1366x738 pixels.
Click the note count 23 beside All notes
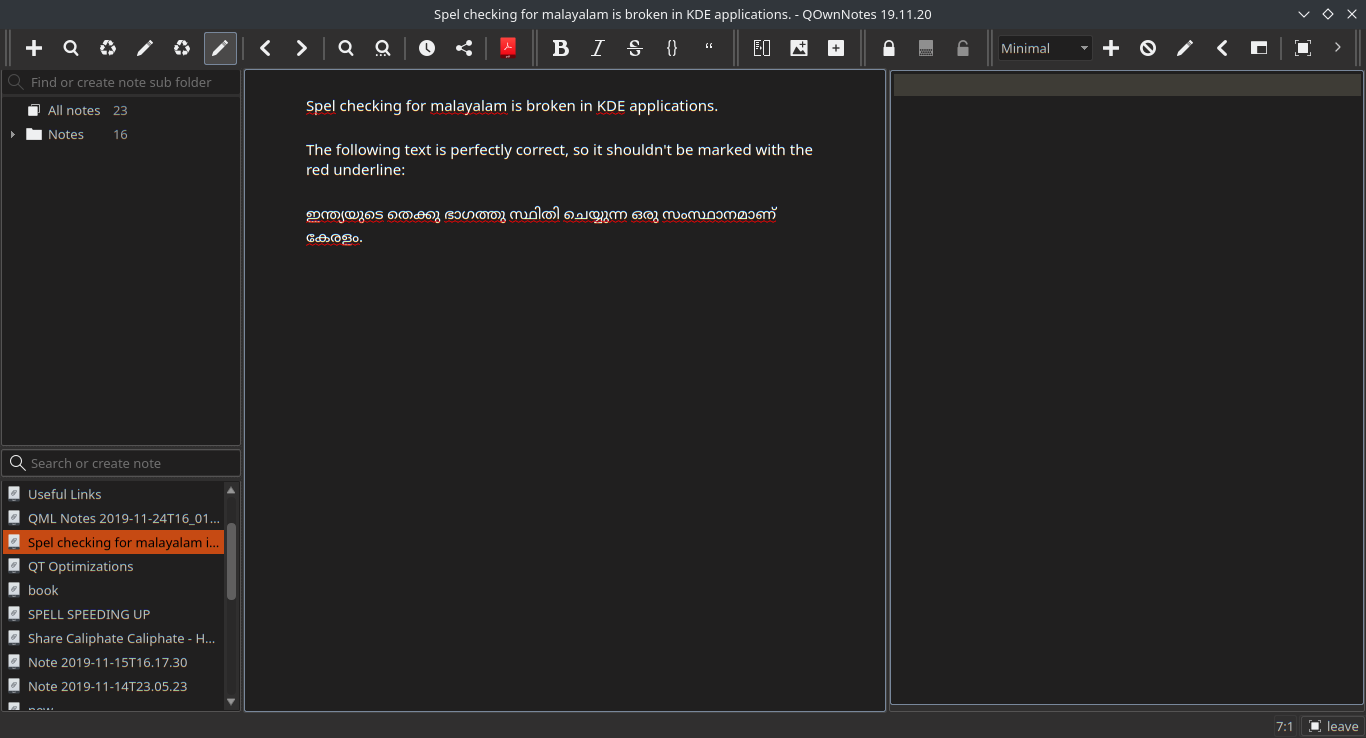(120, 110)
